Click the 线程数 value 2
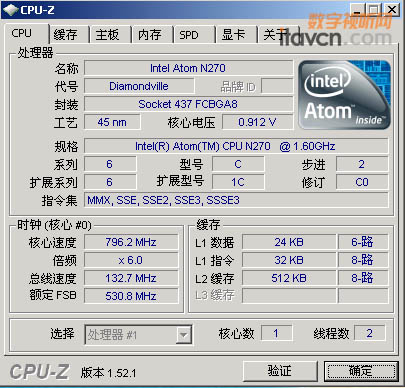This screenshot has width=405, height=388. (369, 333)
